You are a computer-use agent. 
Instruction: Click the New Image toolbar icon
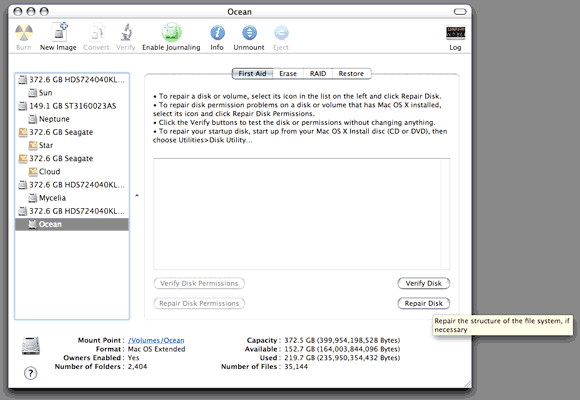tap(59, 32)
